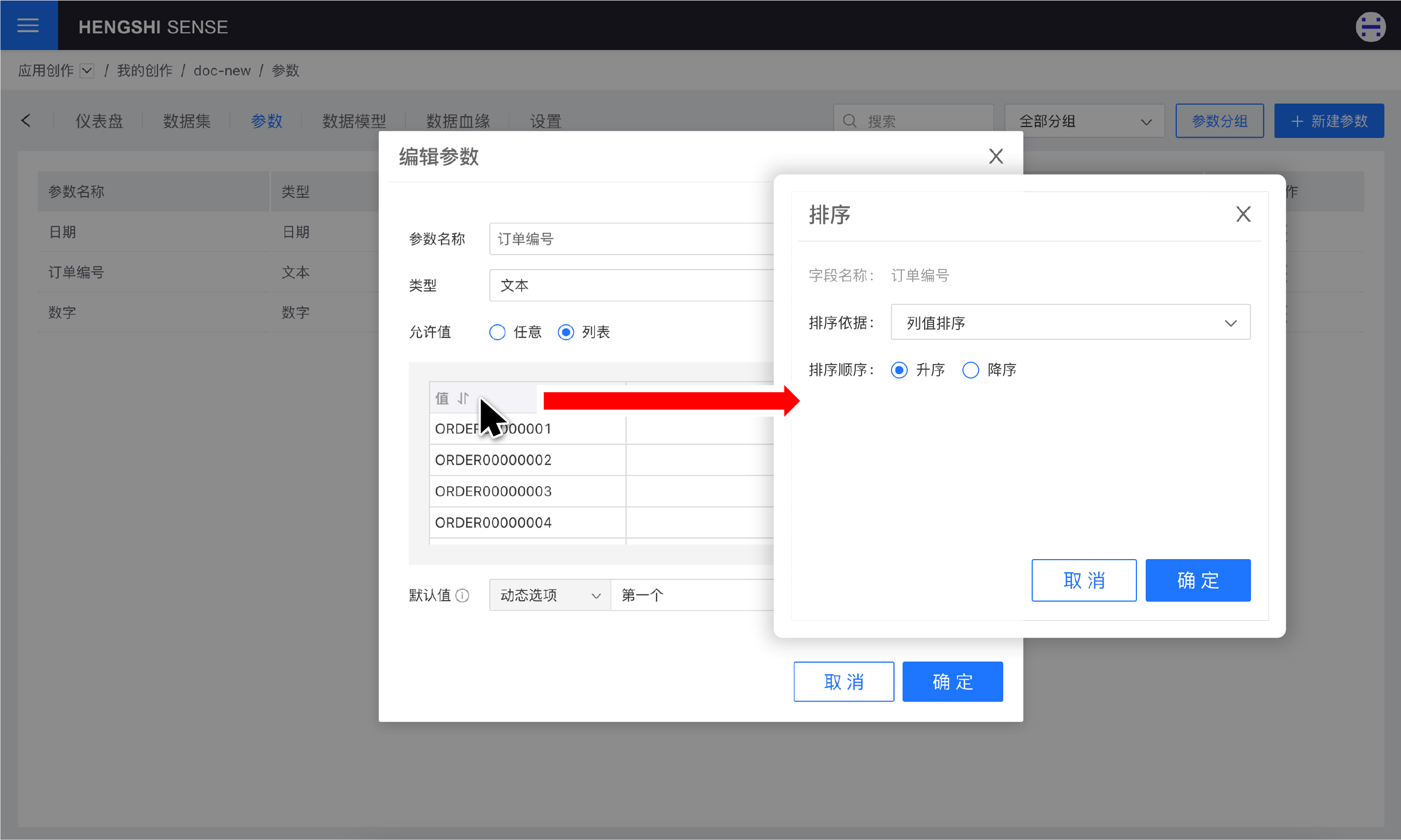1401x840 pixels.
Task: Open the 排序依据 dropdown
Action: coord(1070,323)
